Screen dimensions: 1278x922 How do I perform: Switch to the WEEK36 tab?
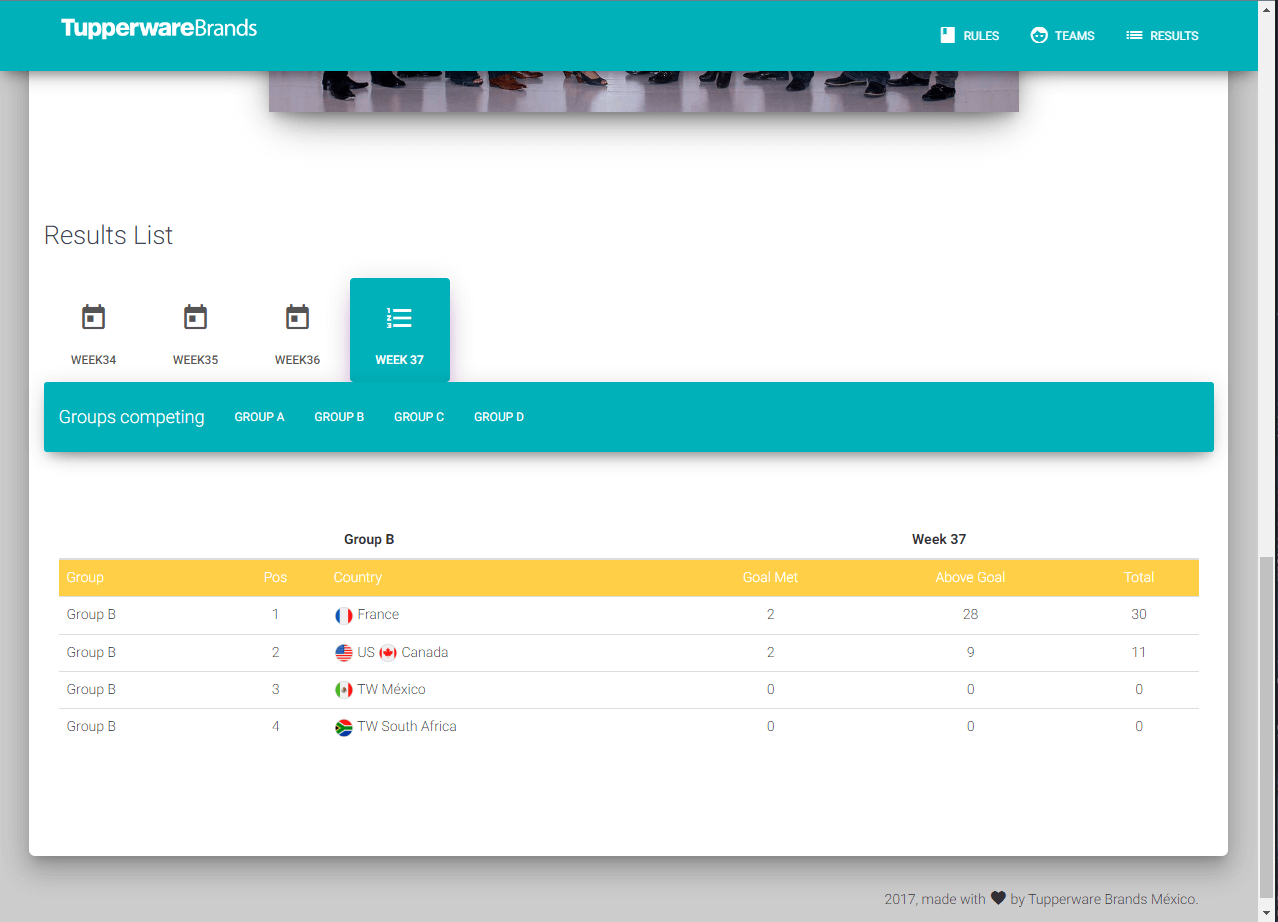(298, 330)
